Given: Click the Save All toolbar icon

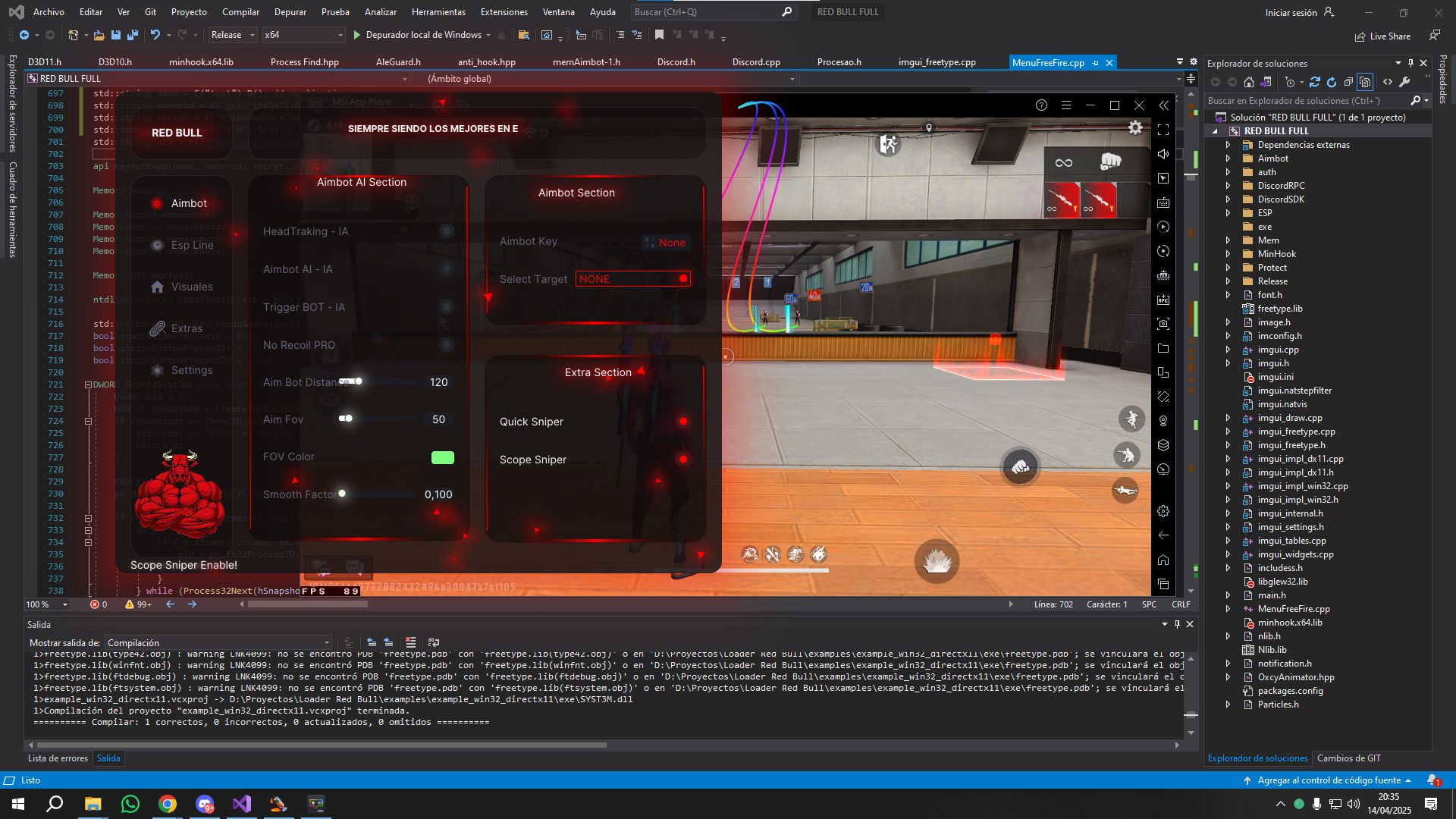Looking at the screenshot, I should pos(133,35).
